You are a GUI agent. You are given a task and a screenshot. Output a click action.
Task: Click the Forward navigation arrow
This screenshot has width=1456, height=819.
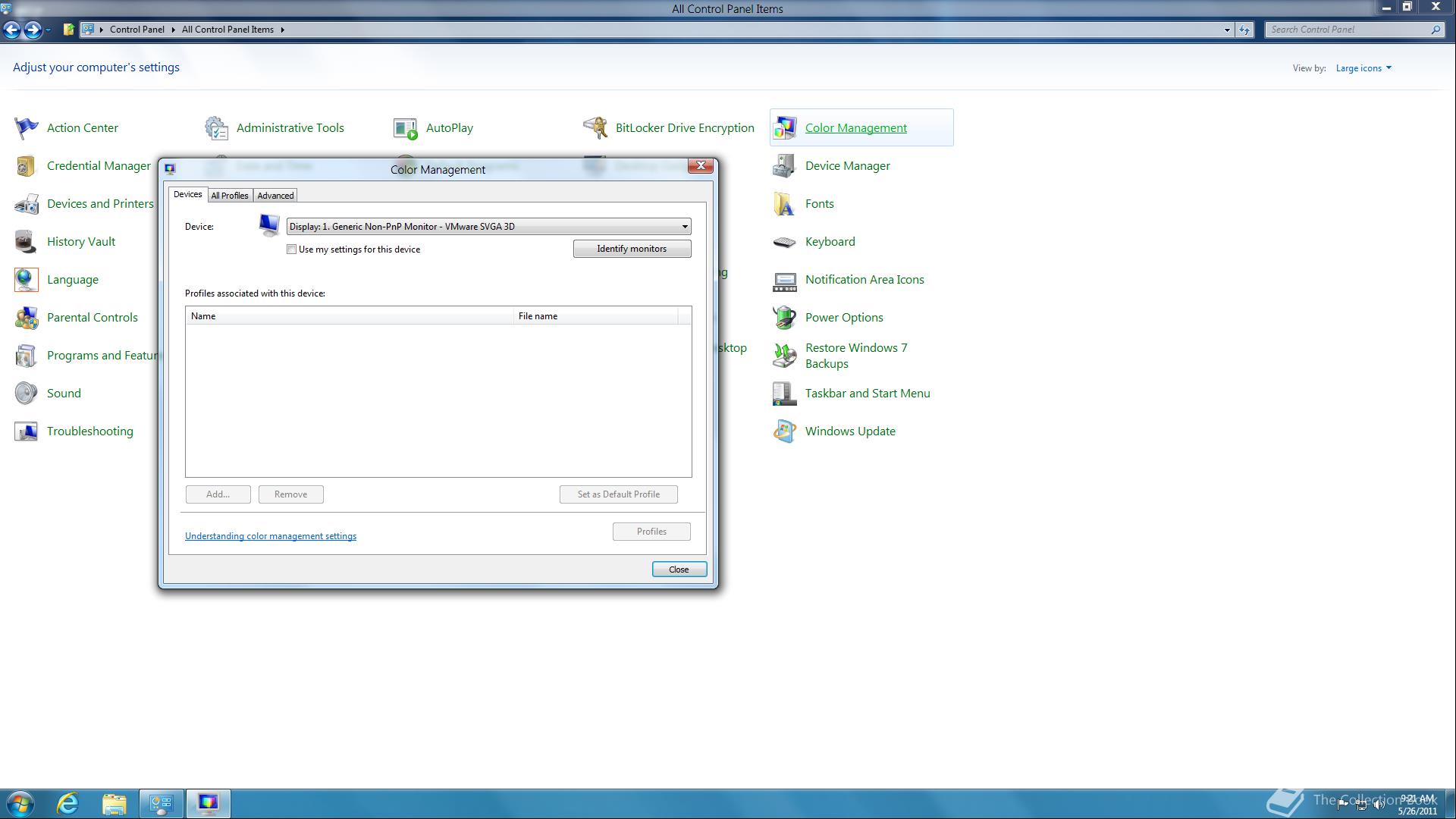coord(32,30)
